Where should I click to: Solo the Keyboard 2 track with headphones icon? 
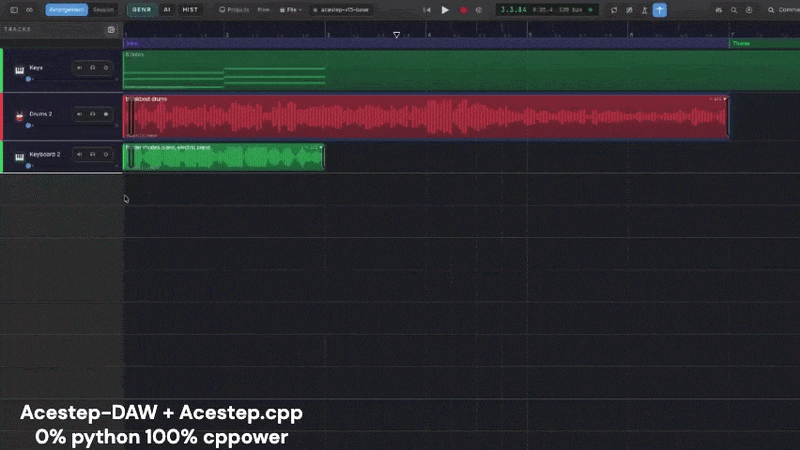tap(92, 154)
